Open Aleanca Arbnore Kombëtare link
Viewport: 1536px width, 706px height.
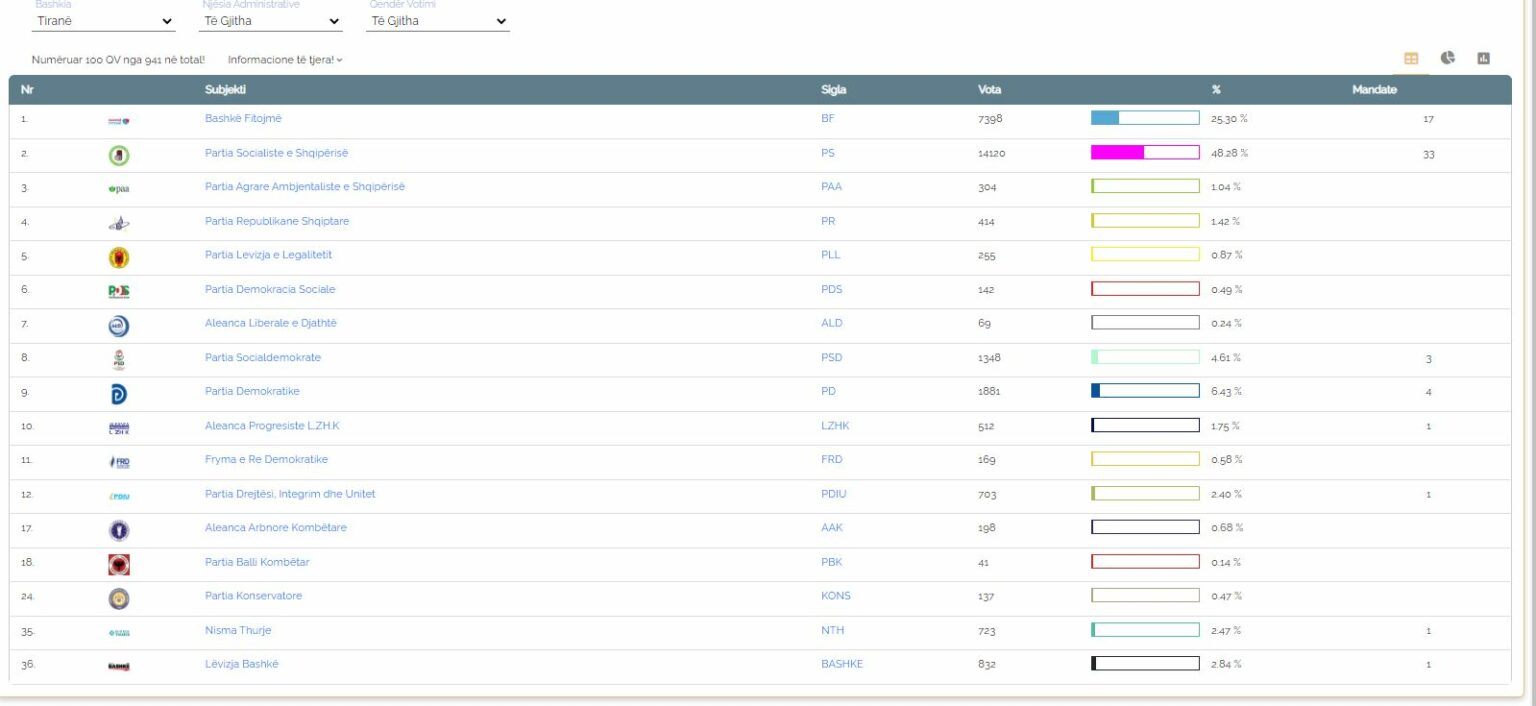pyautogui.click(x=276, y=528)
